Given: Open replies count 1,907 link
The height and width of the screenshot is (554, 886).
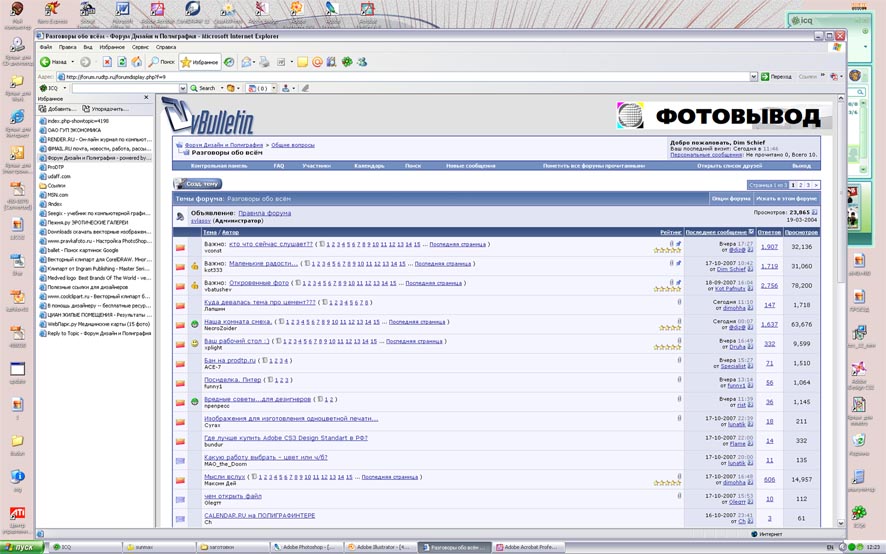Looking at the screenshot, I should click(x=769, y=247).
